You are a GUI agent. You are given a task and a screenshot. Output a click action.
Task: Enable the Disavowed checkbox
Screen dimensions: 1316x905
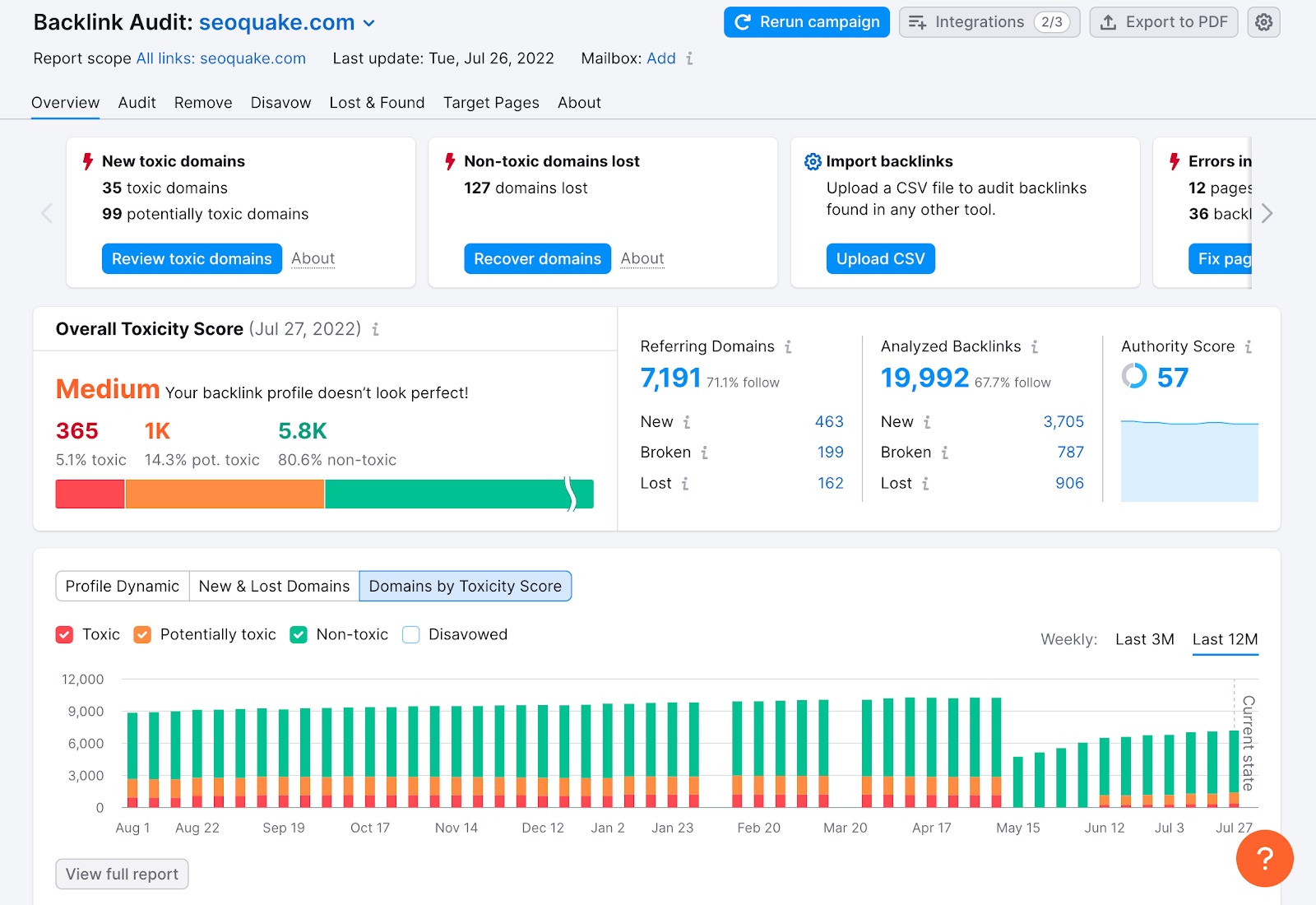click(x=410, y=634)
